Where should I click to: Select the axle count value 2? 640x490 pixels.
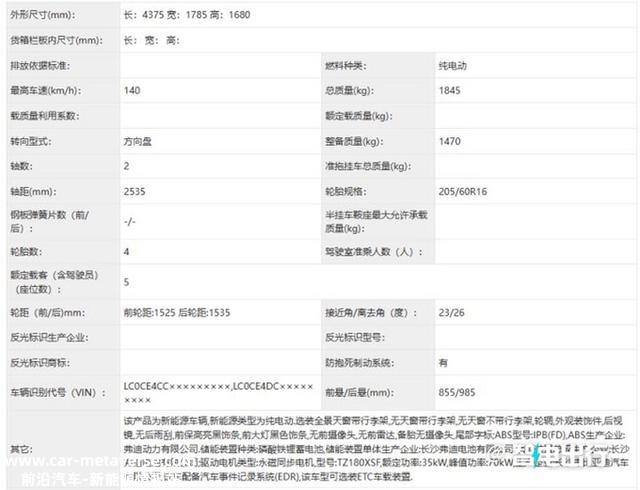pyautogui.click(x=127, y=166)
